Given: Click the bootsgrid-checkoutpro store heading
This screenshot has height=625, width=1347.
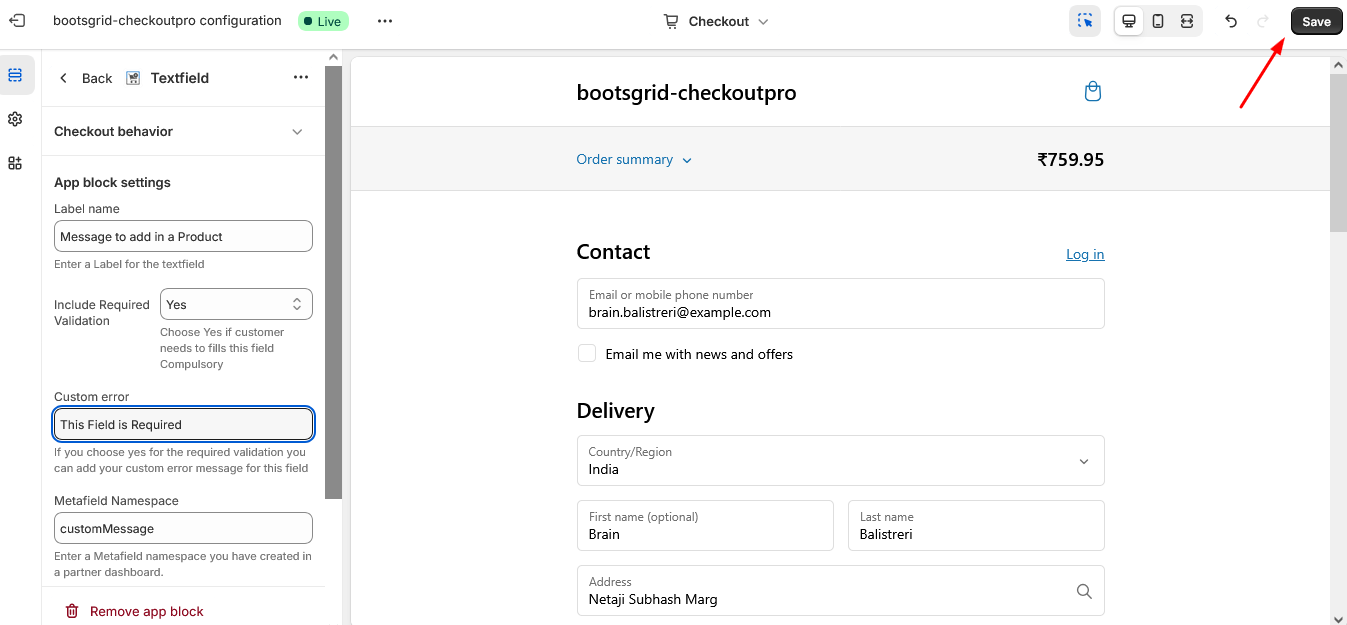Looking at the screenshot, I should pyautogui.click(x=686, y=93).
